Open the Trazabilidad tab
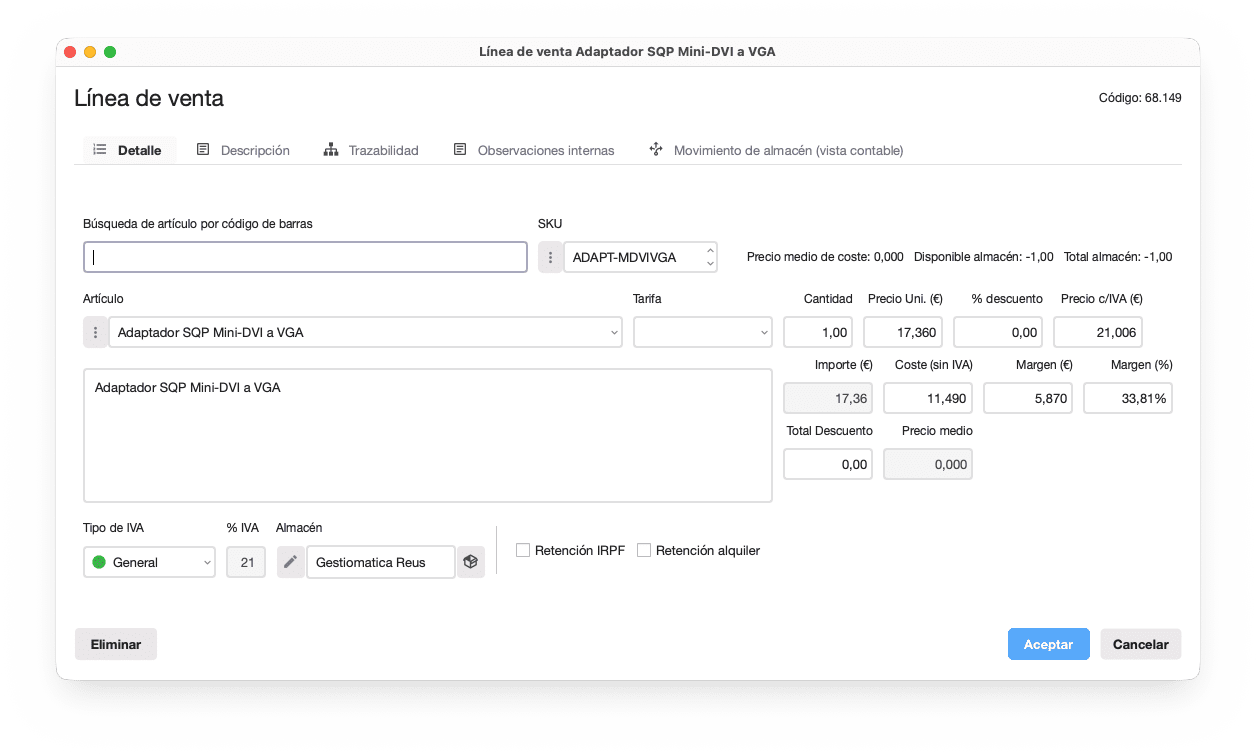 point(371,150)
